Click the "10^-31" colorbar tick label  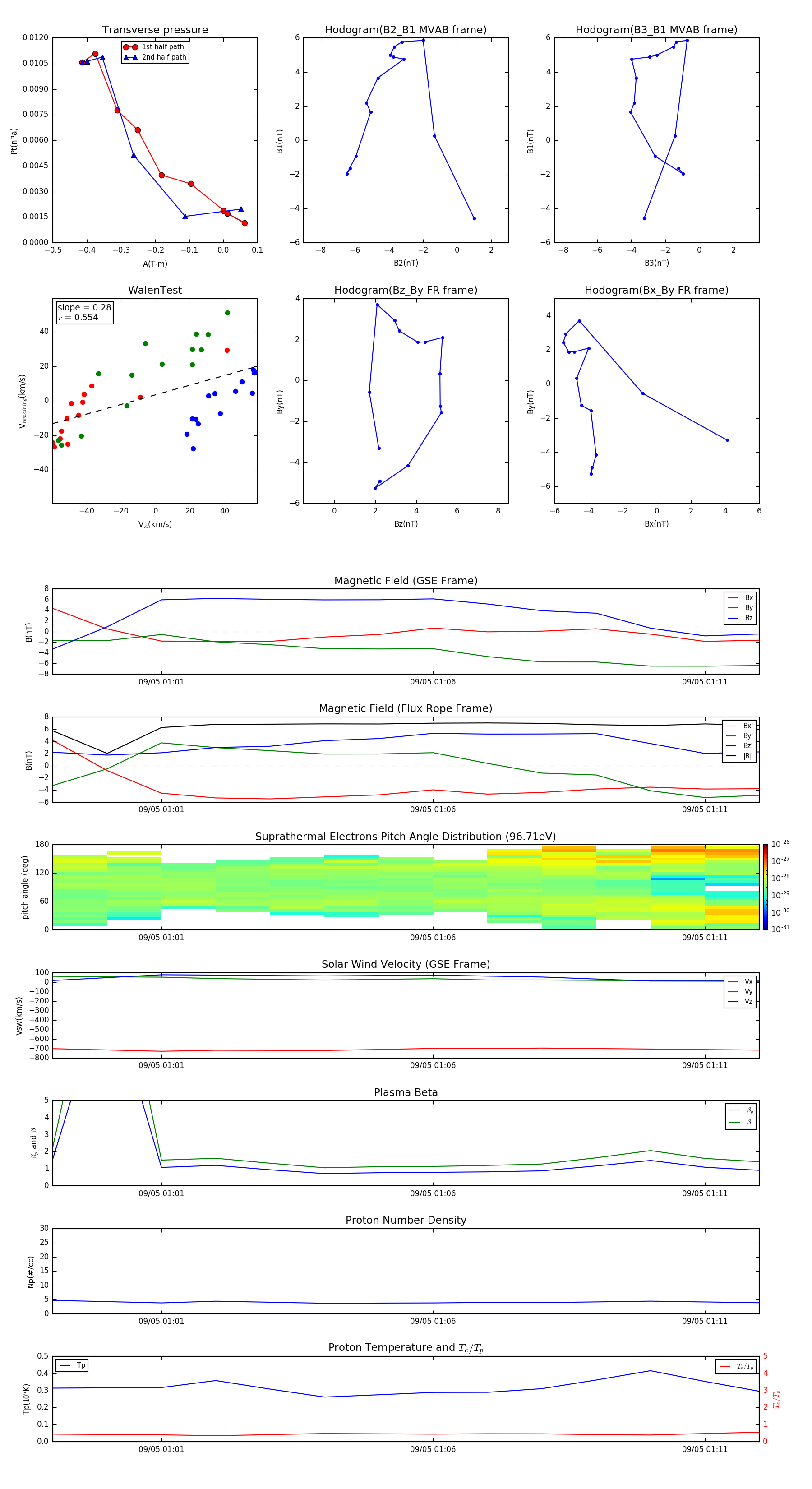780,929
